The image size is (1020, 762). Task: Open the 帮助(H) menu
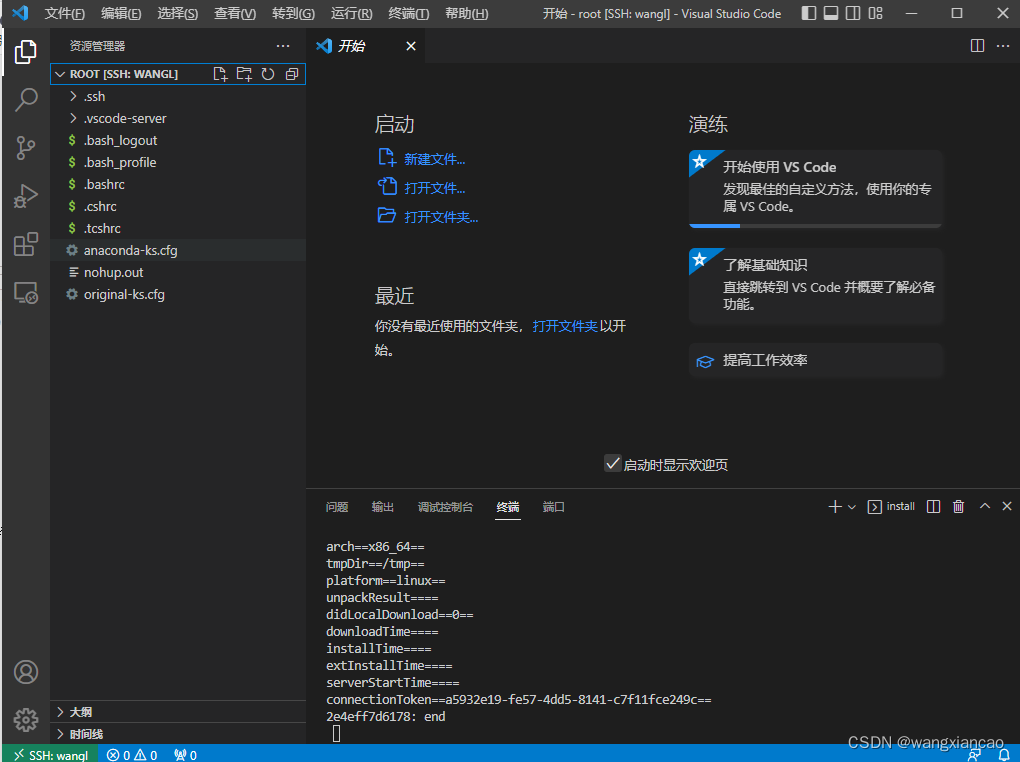tap(466, 13)
